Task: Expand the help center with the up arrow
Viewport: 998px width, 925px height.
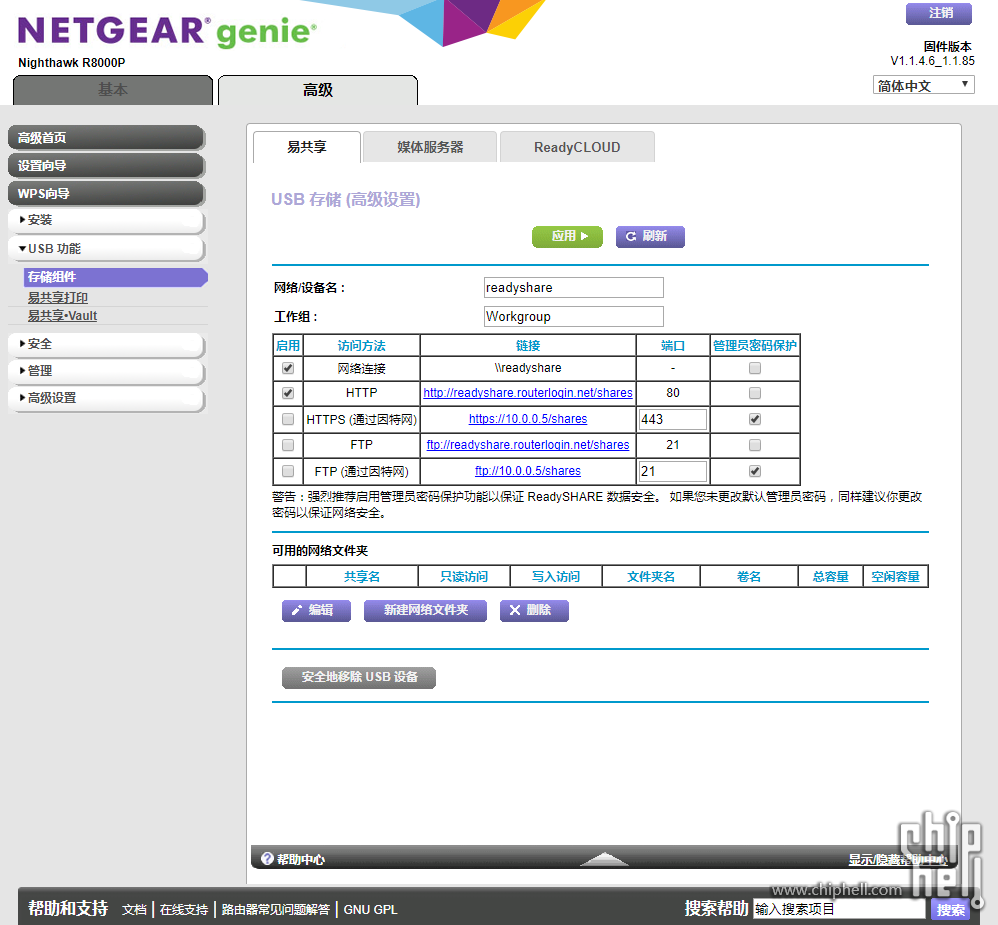Action: 604,859
